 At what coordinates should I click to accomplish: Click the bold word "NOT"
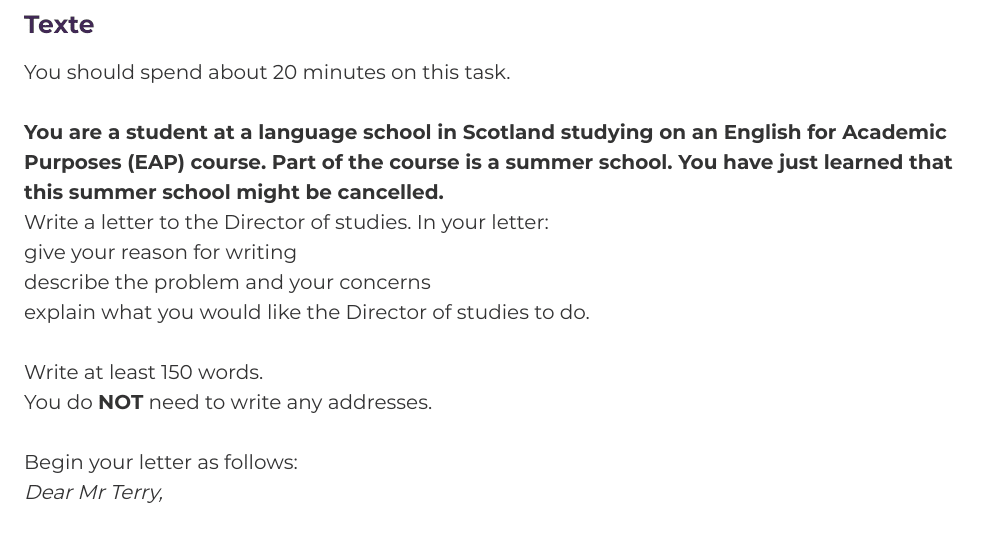pos(120,402)
